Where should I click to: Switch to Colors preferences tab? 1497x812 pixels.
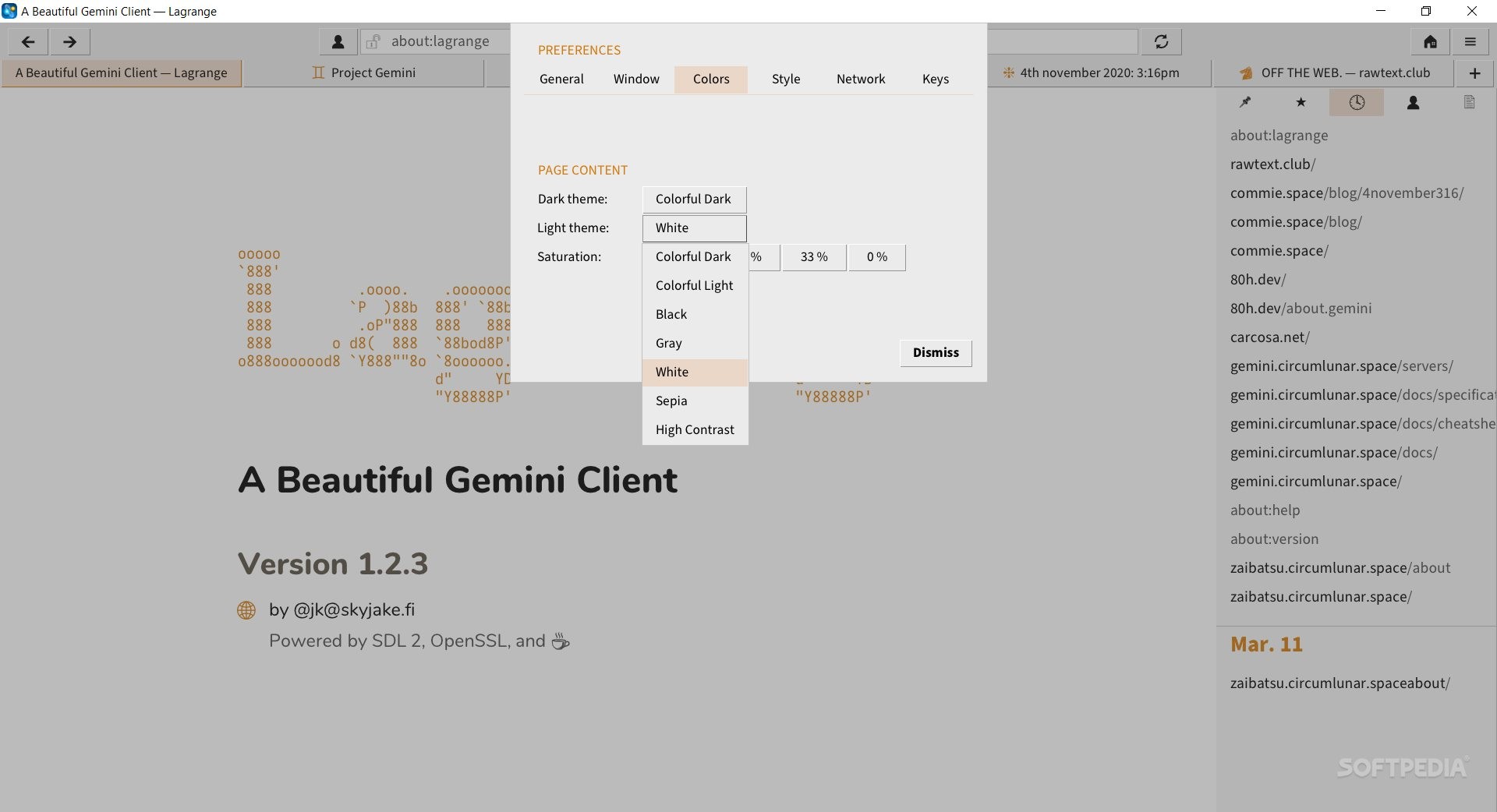pos(711,79)
